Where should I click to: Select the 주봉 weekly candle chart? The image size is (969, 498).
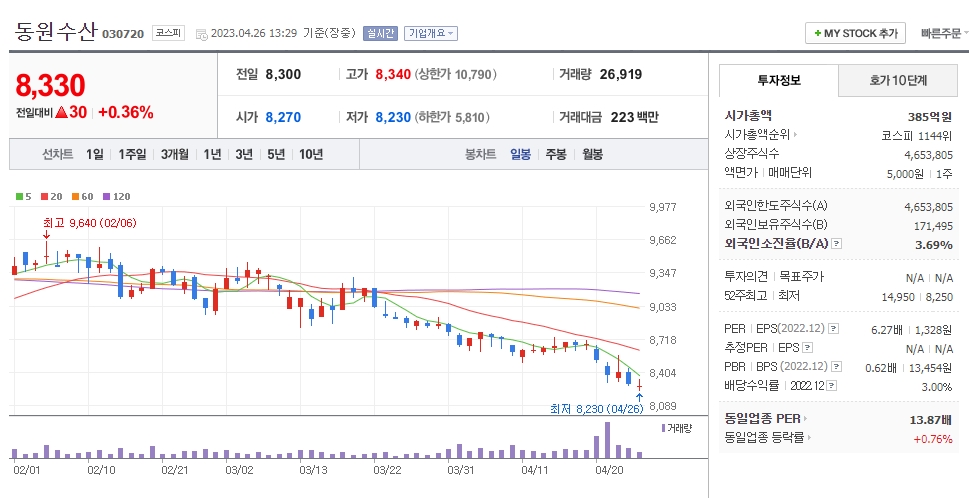556,154
